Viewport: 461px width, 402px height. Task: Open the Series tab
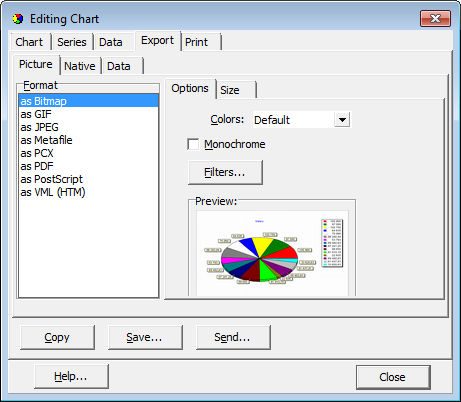click(72, 42)
